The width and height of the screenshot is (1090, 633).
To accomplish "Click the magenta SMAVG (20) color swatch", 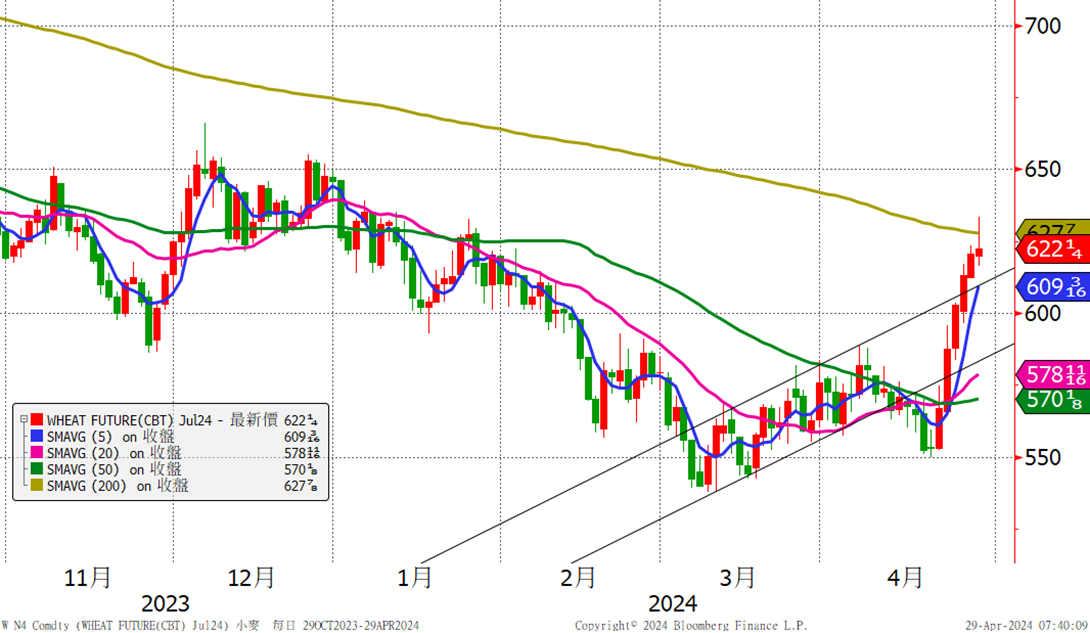I will [x=37, y=453].
